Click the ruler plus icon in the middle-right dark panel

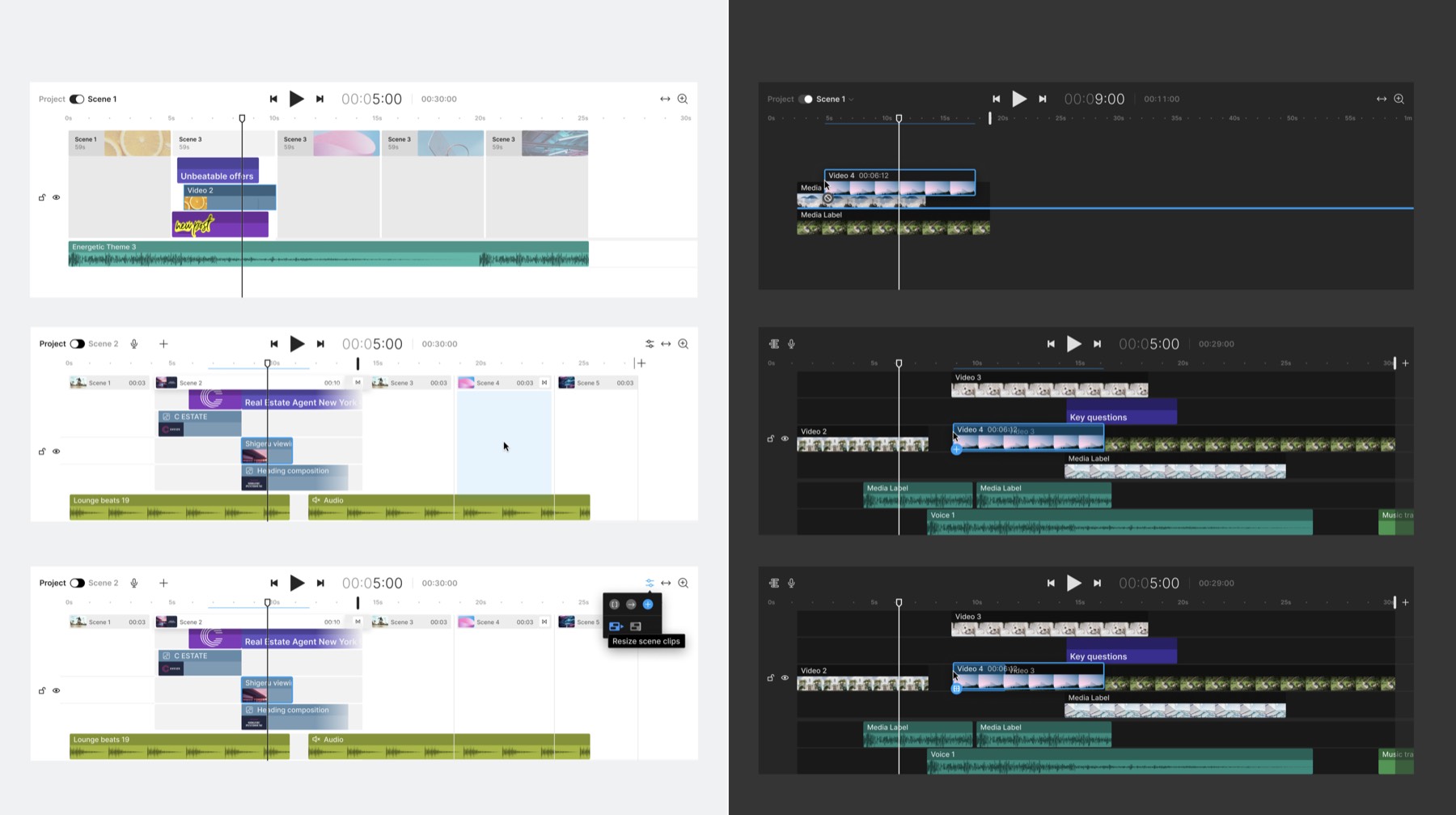pyautogui.click(x=1405, y=363)
